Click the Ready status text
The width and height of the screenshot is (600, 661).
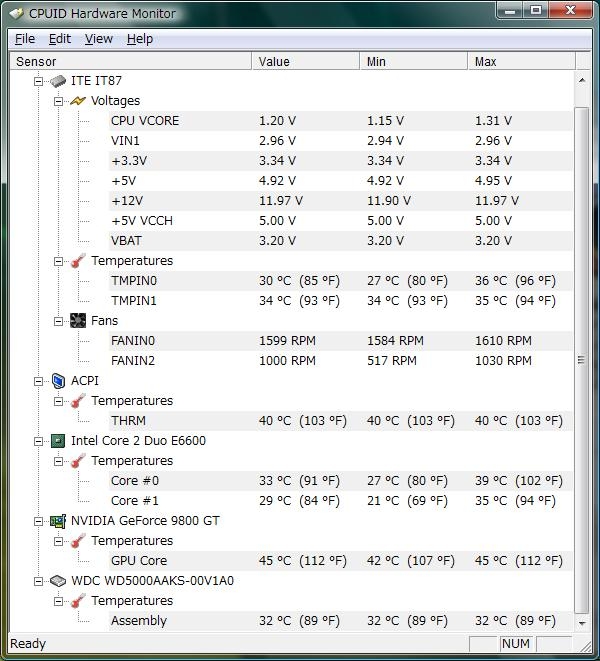click(28, 644)
